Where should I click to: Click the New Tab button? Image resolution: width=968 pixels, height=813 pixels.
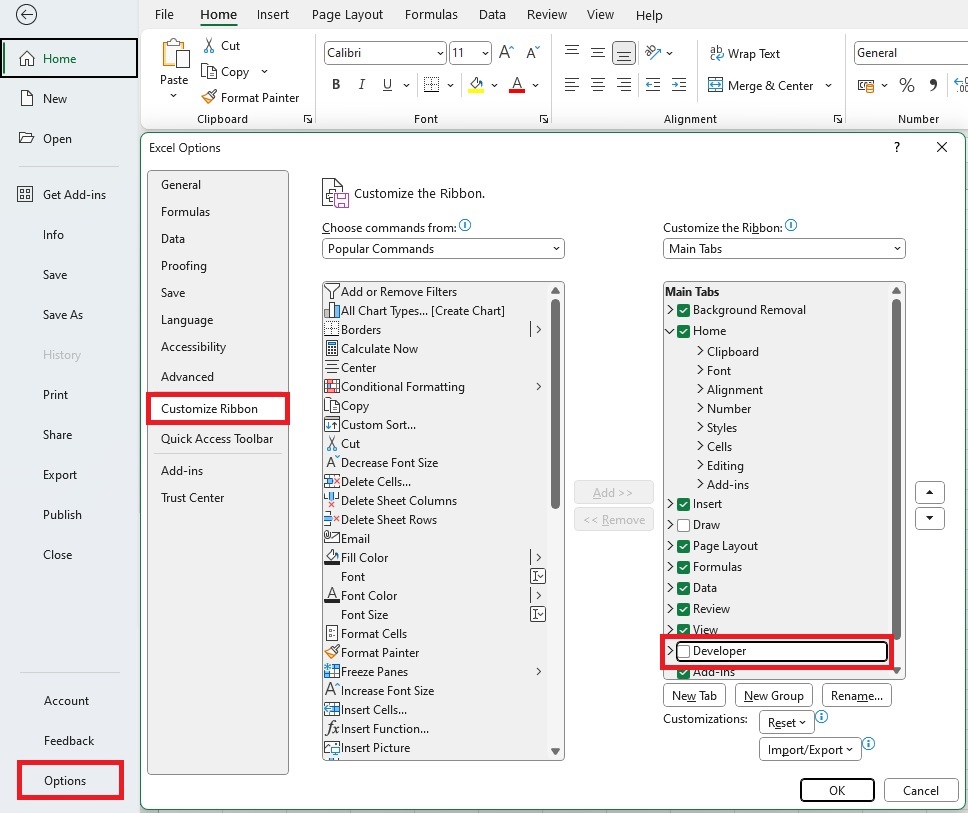point(694,696)
